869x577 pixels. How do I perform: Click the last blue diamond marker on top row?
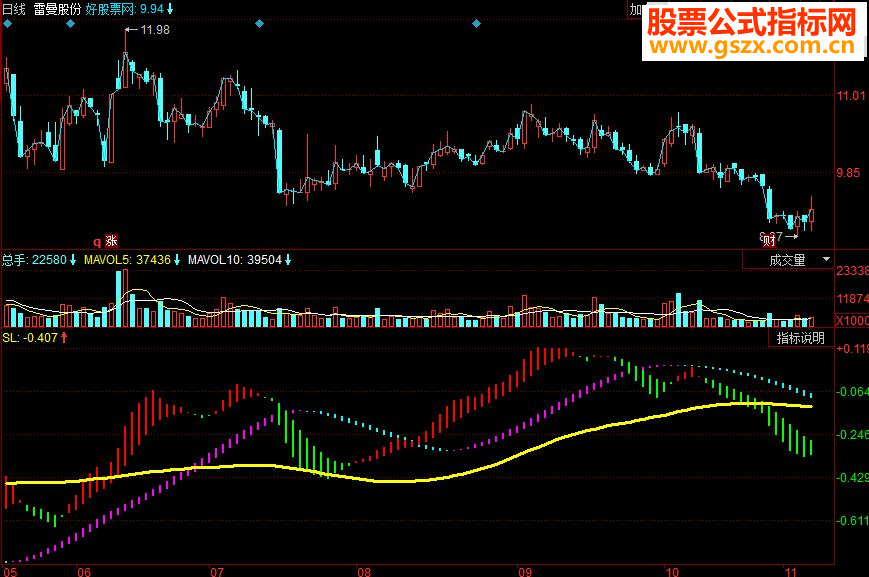click(x=476, y=24)
